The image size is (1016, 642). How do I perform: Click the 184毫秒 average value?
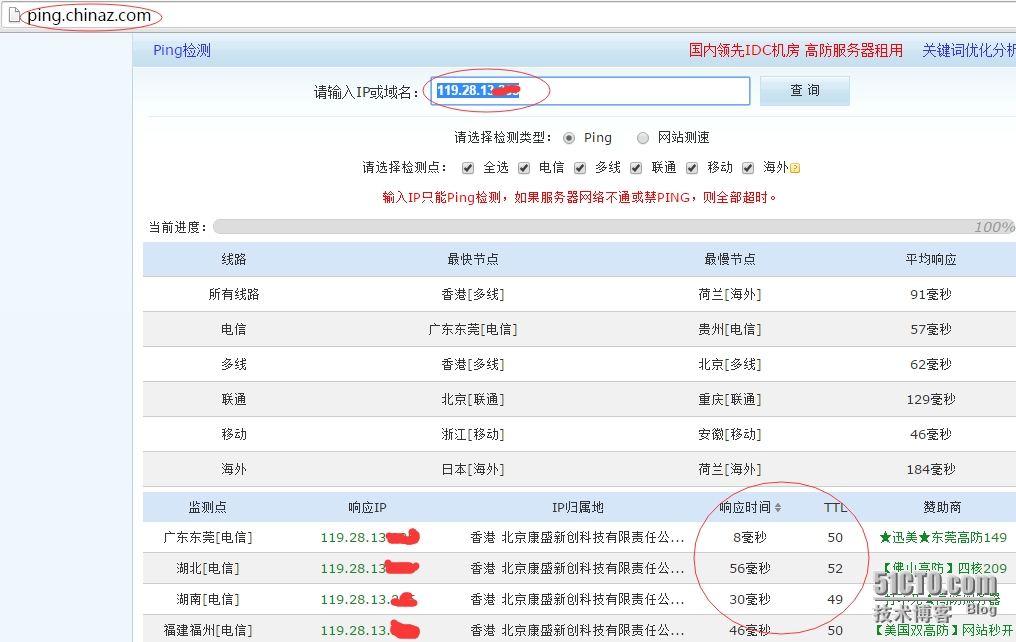pyautogui.click(x=931, y=469)
